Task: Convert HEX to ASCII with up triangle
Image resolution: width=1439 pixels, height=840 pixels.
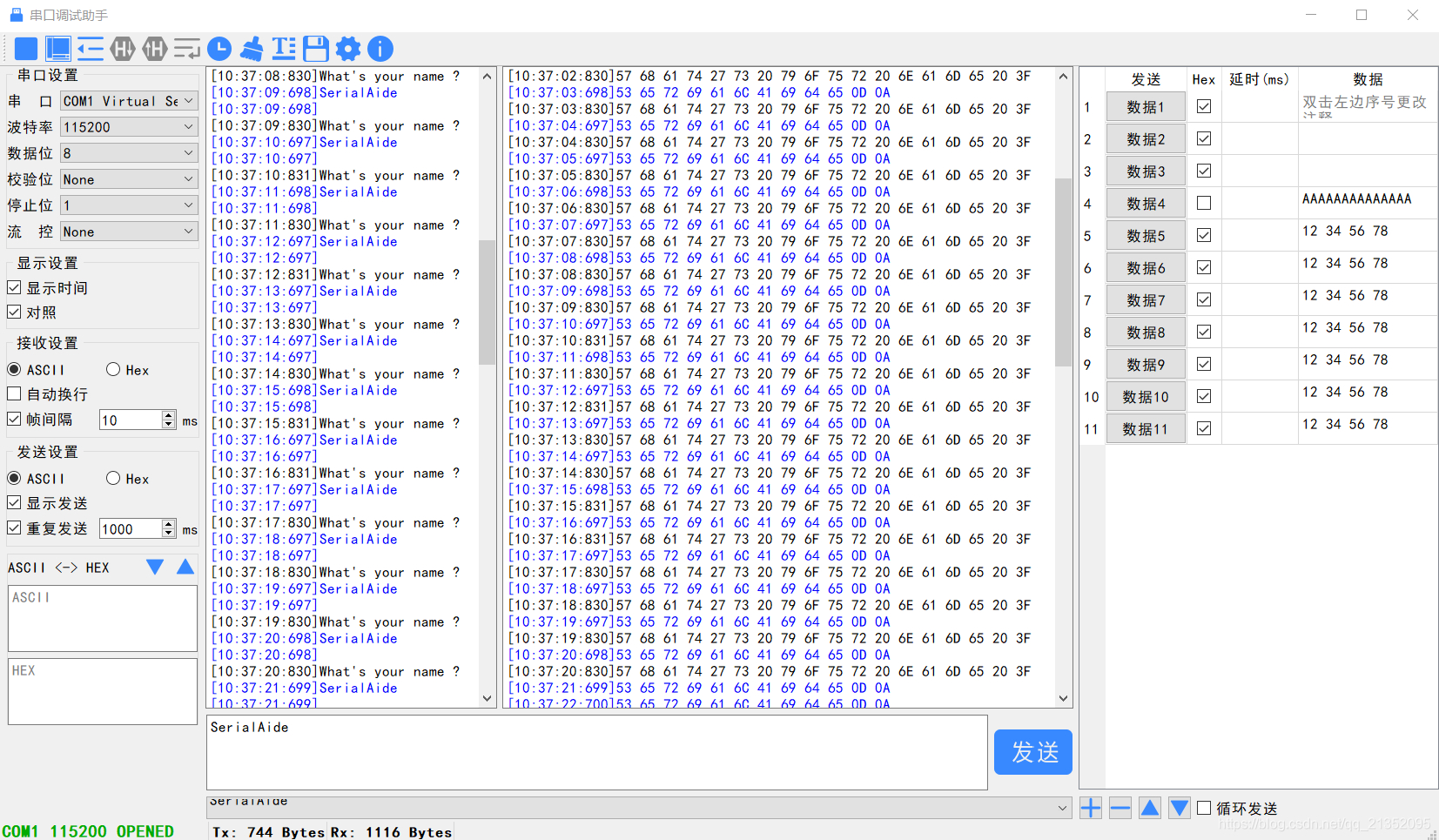Action: click(x=185, y=568)
